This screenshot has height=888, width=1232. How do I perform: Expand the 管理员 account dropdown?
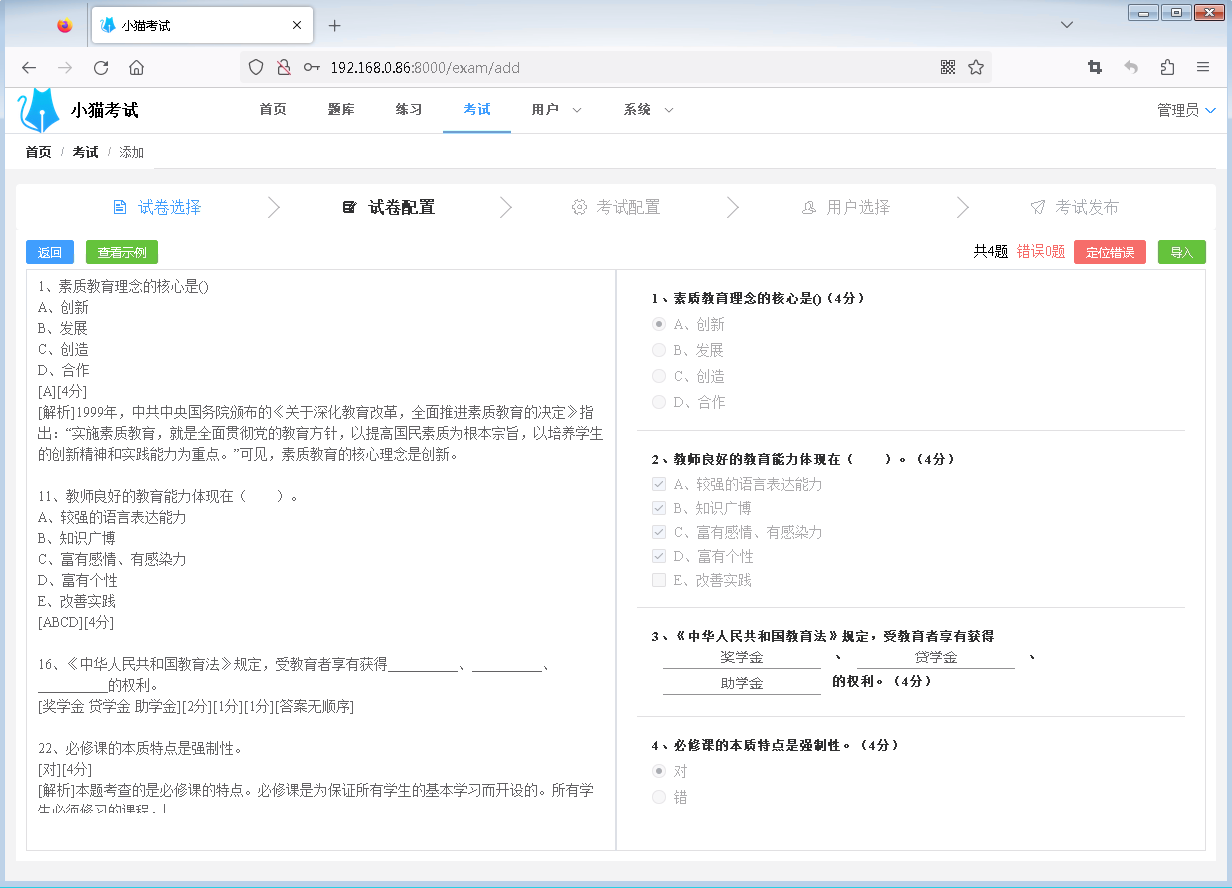coord(1186,110)
